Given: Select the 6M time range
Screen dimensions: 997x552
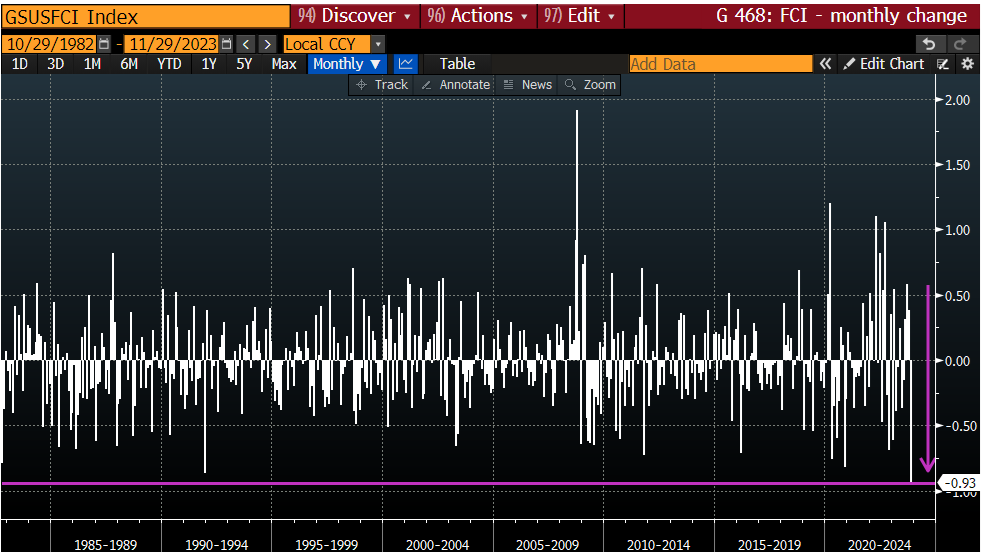Looking at the screenshot, I should coord(129,64).
